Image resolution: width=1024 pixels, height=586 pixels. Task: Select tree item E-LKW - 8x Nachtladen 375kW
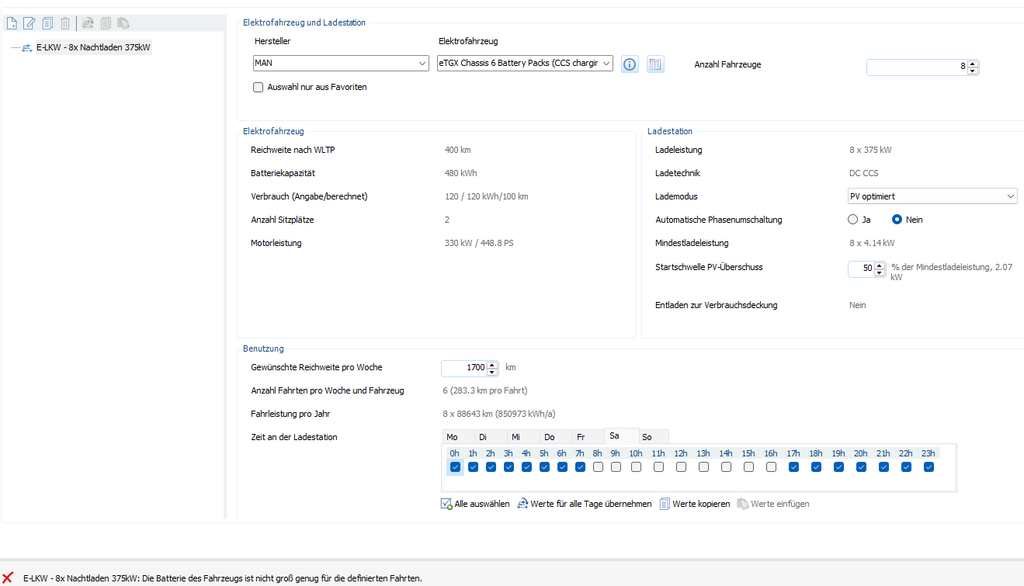93,47
